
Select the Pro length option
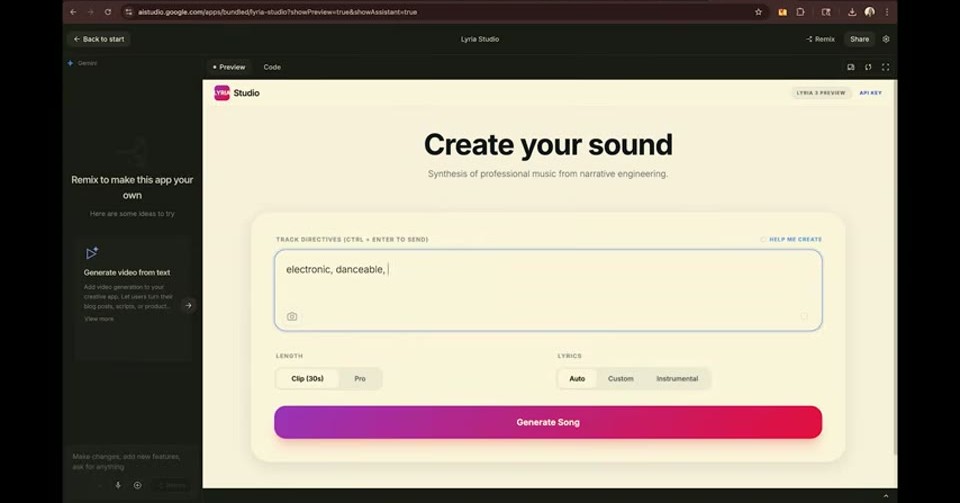click(360, 379)
